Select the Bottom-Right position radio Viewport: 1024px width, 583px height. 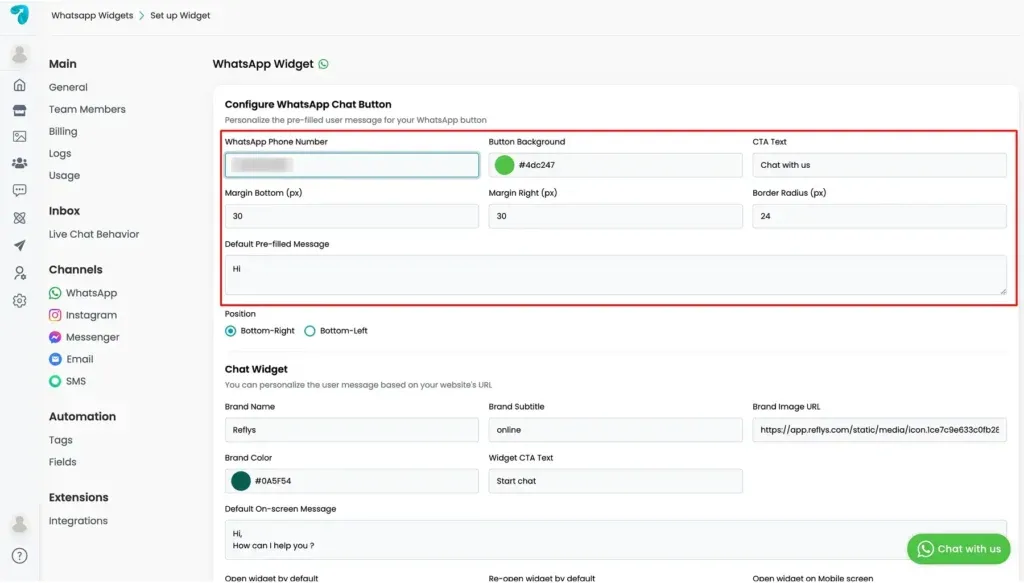pos(231,331)
